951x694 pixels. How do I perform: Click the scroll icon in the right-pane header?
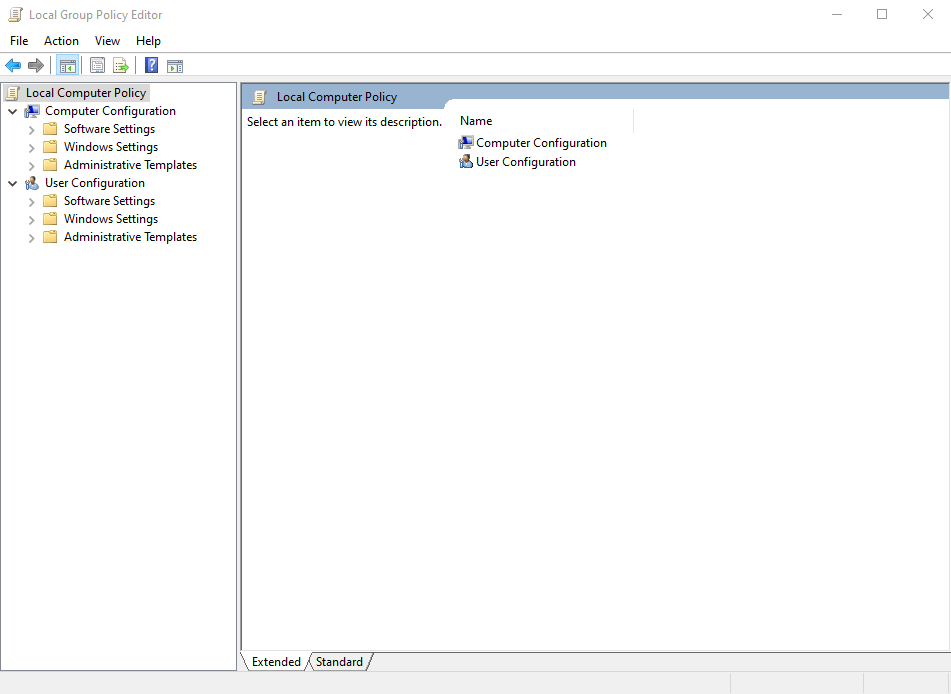260,97
